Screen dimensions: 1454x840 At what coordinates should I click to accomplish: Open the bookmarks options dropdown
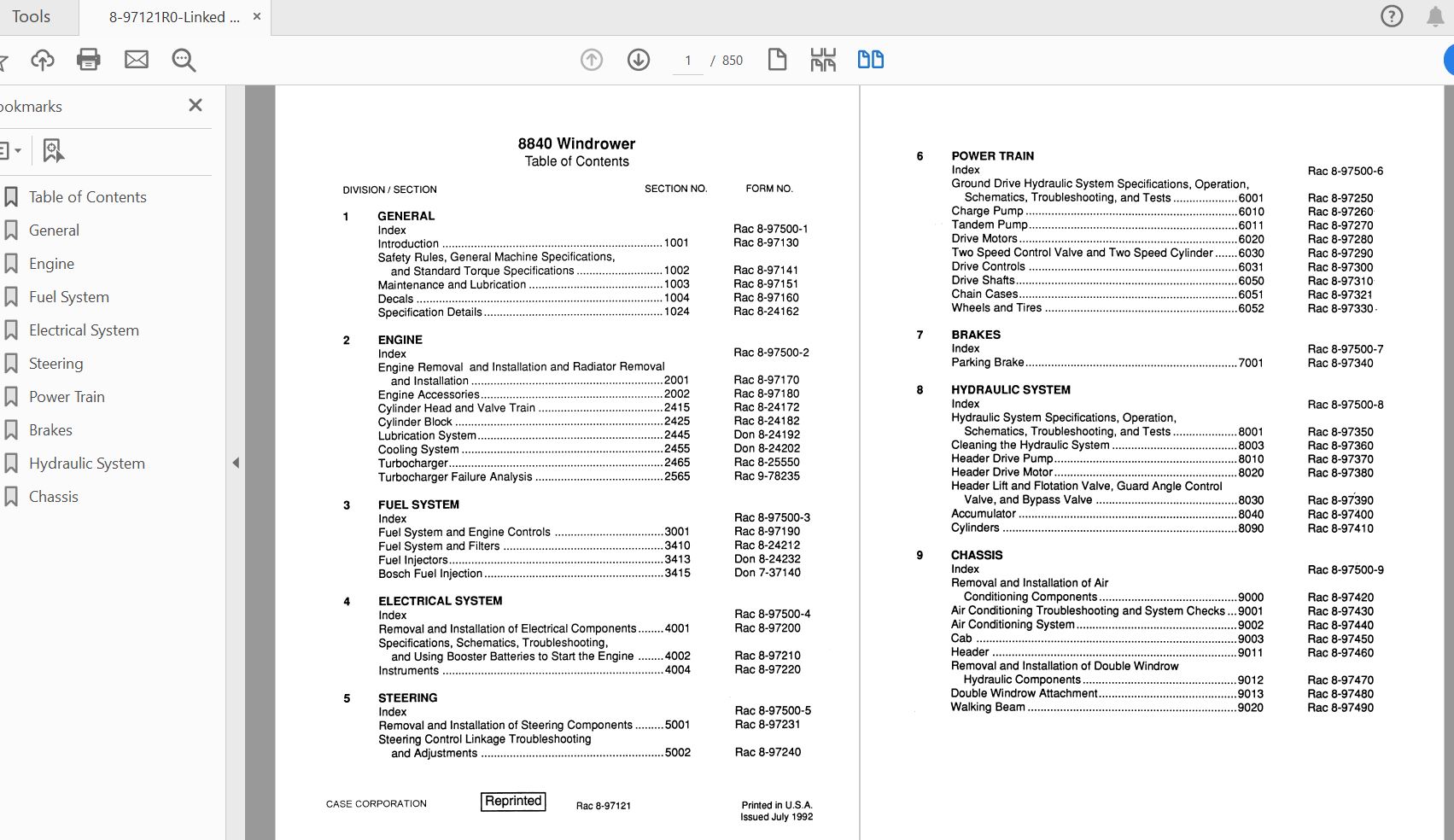[x=10, y=151]
